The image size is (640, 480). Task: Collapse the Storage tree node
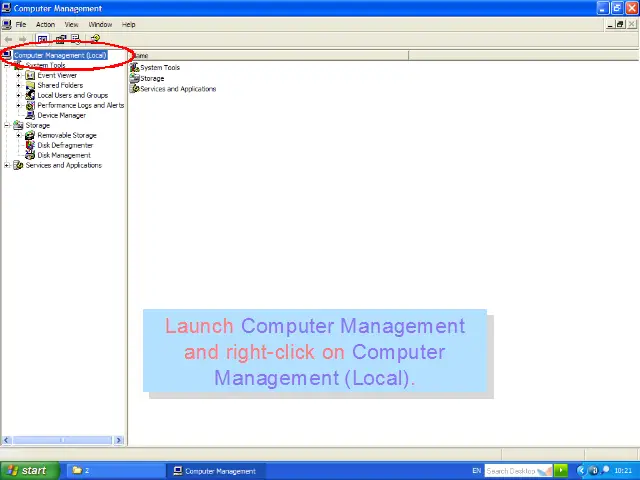point(7,125)
